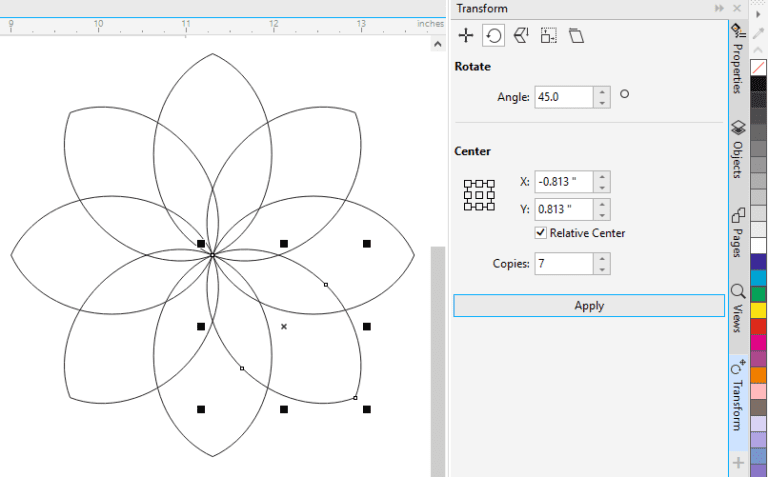The height and width of the screenshot is (477, 768).
Task: Click the interactive rotation angle circle
Action: tap(625, 95)
